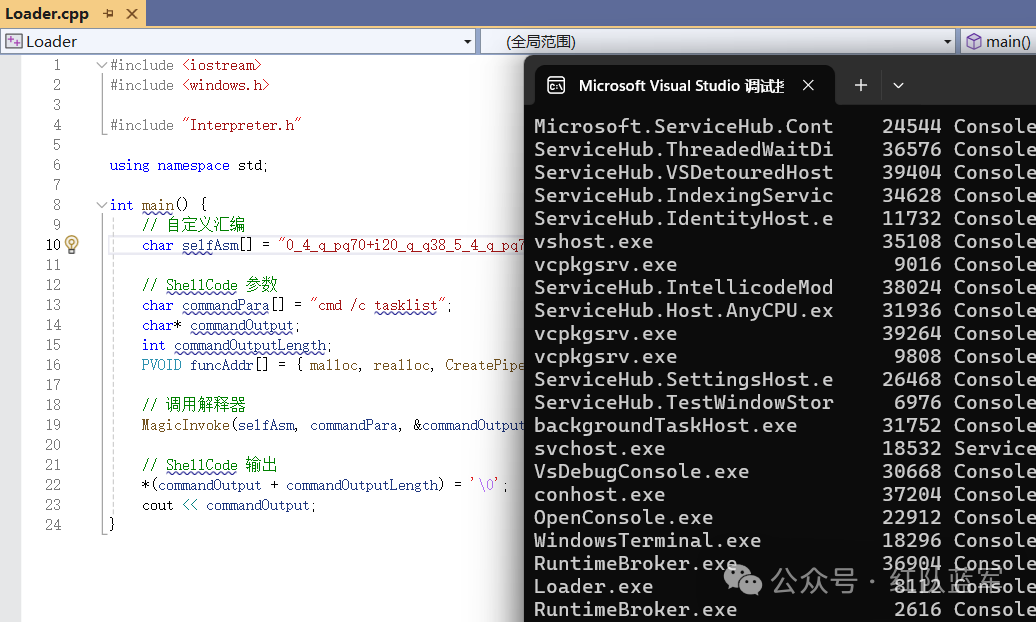Close the Microsoft Visual Studio console tab
This screenshot has width=1036, height=622.
(x=808, y=85)
